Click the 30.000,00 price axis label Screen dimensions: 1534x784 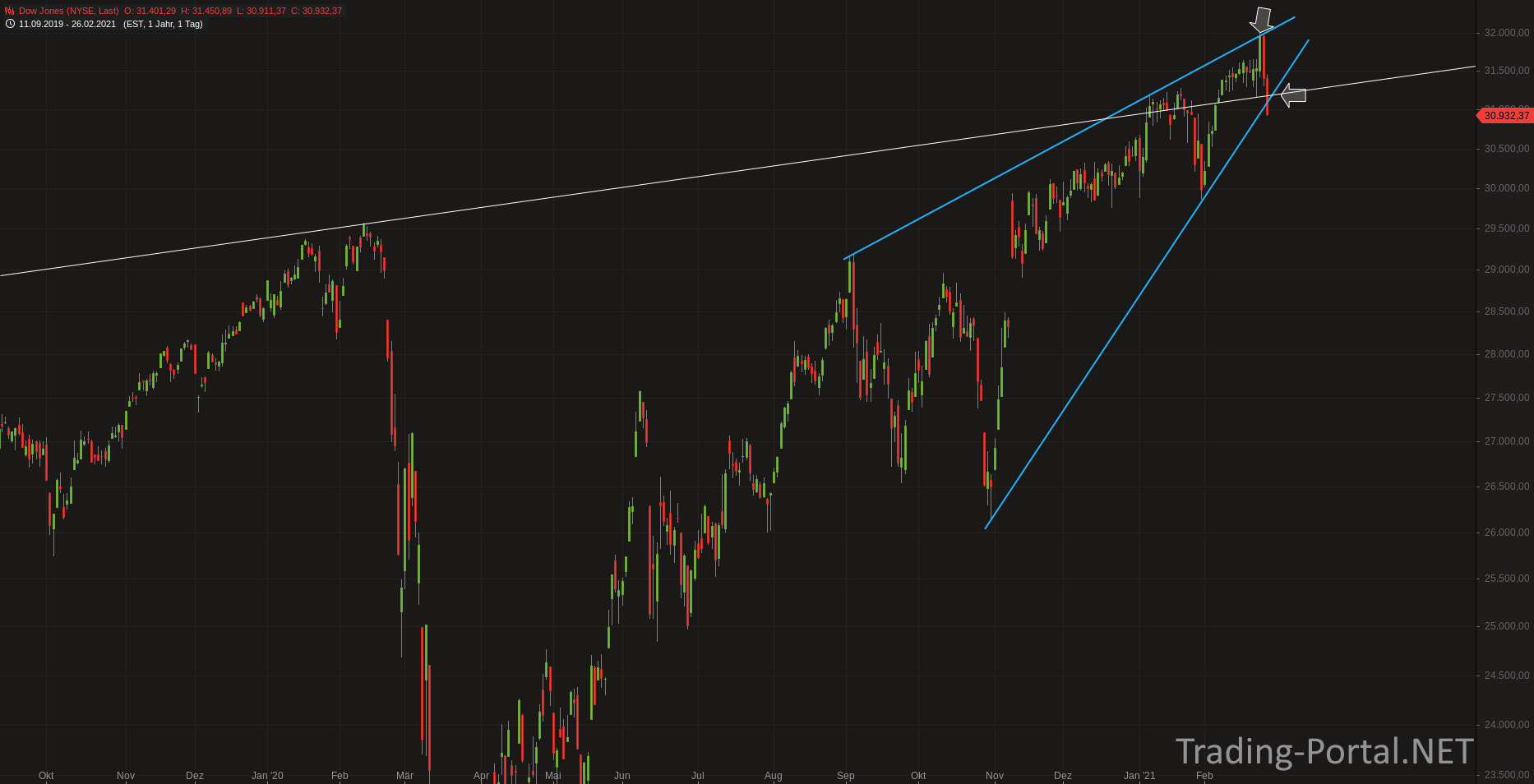(x=1506, y=188)
